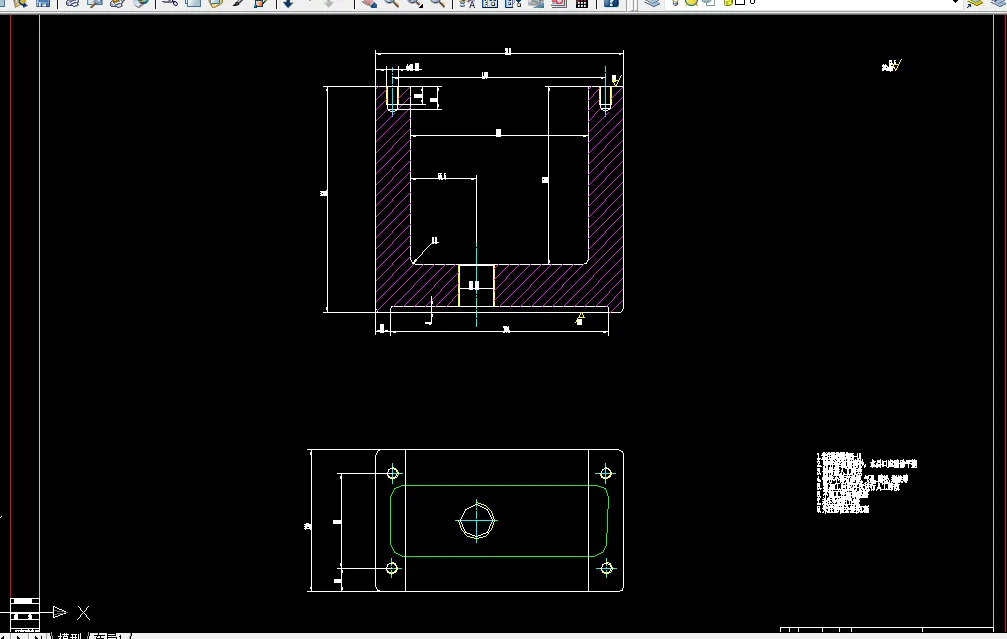Screen dimensions: 1007x639
Task: Open the Tool Palettes window icon
Action: click(512, 3)
